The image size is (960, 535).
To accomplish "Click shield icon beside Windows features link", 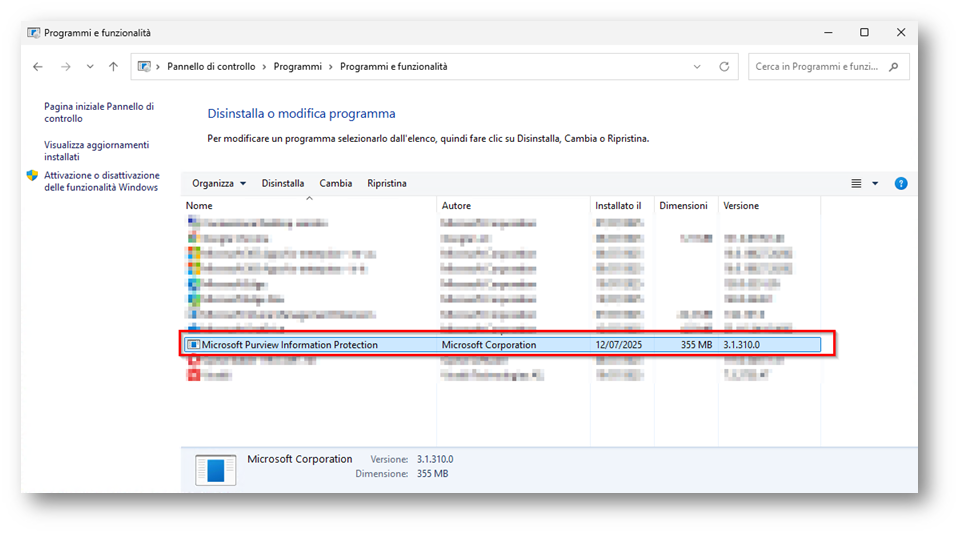I will [32, 176].
